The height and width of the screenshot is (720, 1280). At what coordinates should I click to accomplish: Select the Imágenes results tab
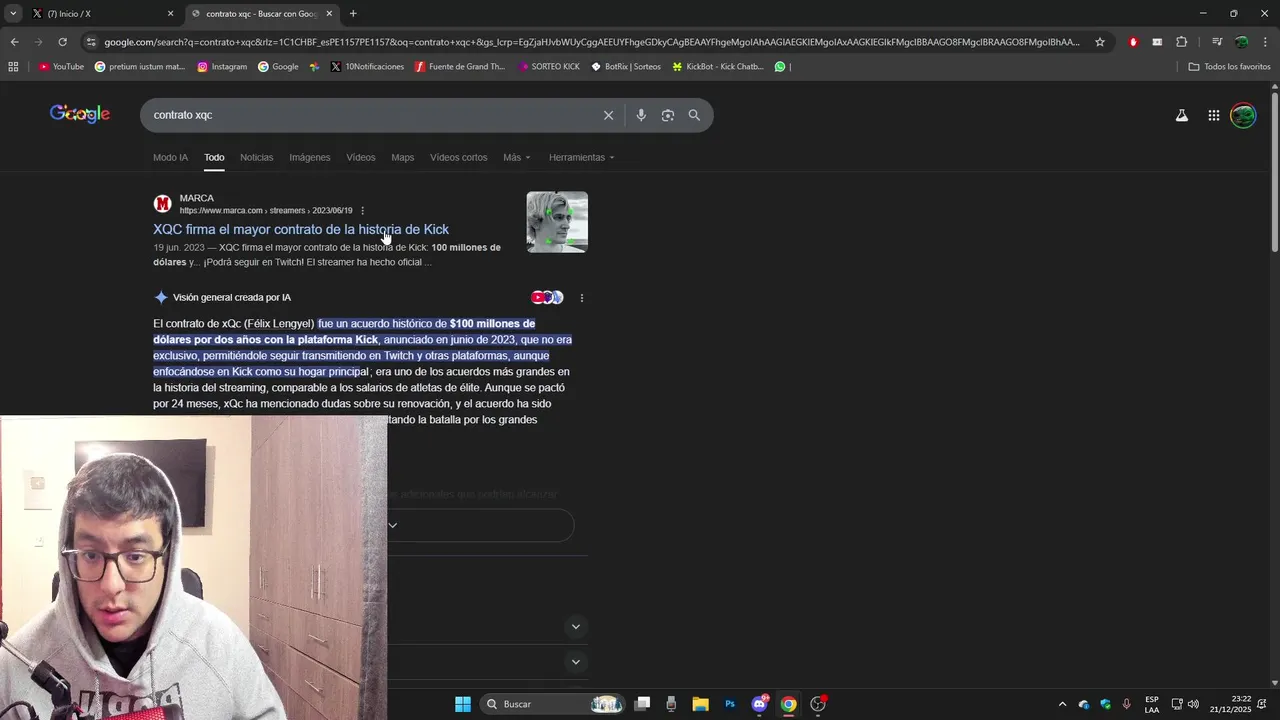(310, 157)
